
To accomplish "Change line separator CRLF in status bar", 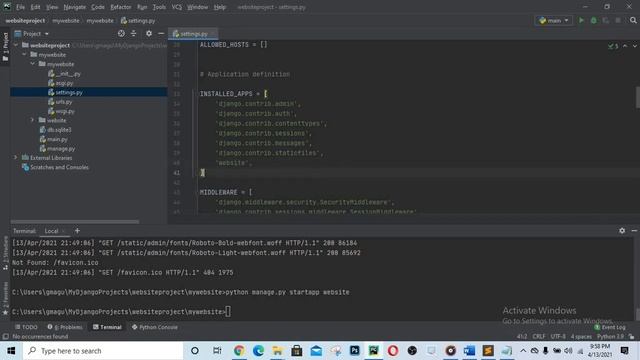I will pyautogui.click(x=539, y=337).
